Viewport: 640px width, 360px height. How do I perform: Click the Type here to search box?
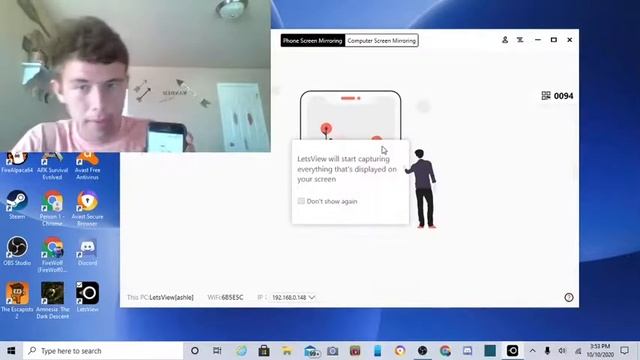click(103, 351)
